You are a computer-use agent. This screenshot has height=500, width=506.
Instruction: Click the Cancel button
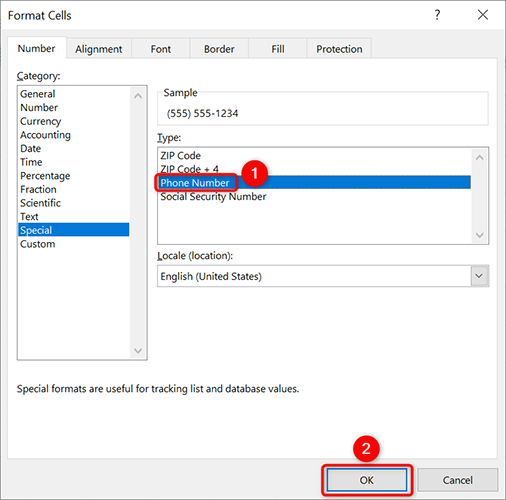458,480
